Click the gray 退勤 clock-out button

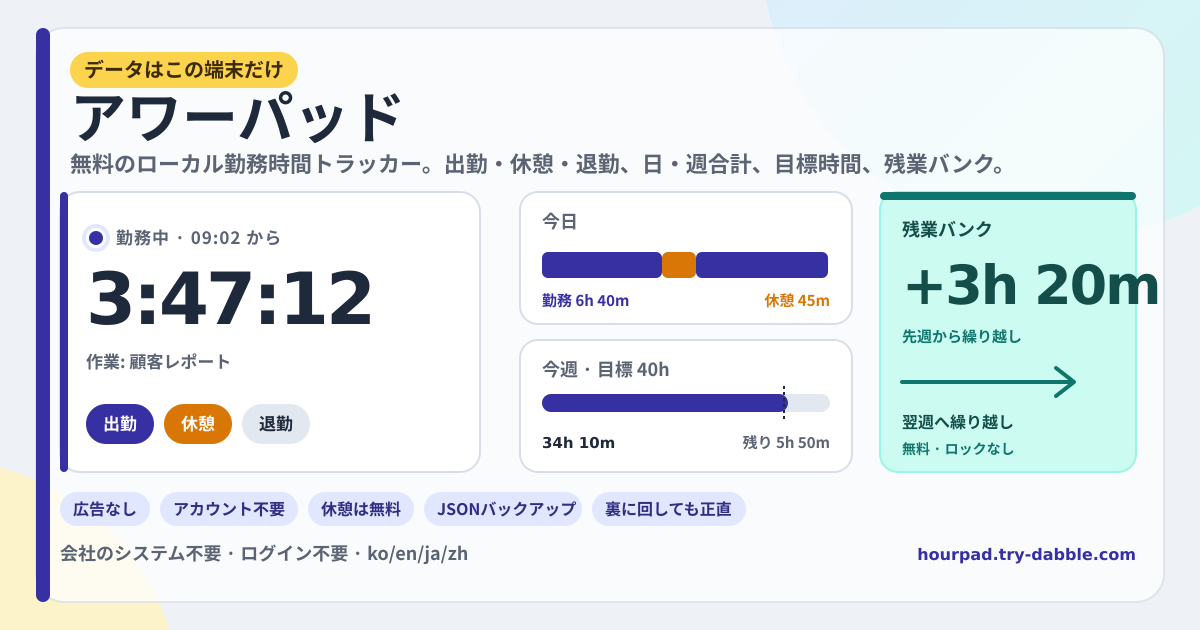(276, 424)
